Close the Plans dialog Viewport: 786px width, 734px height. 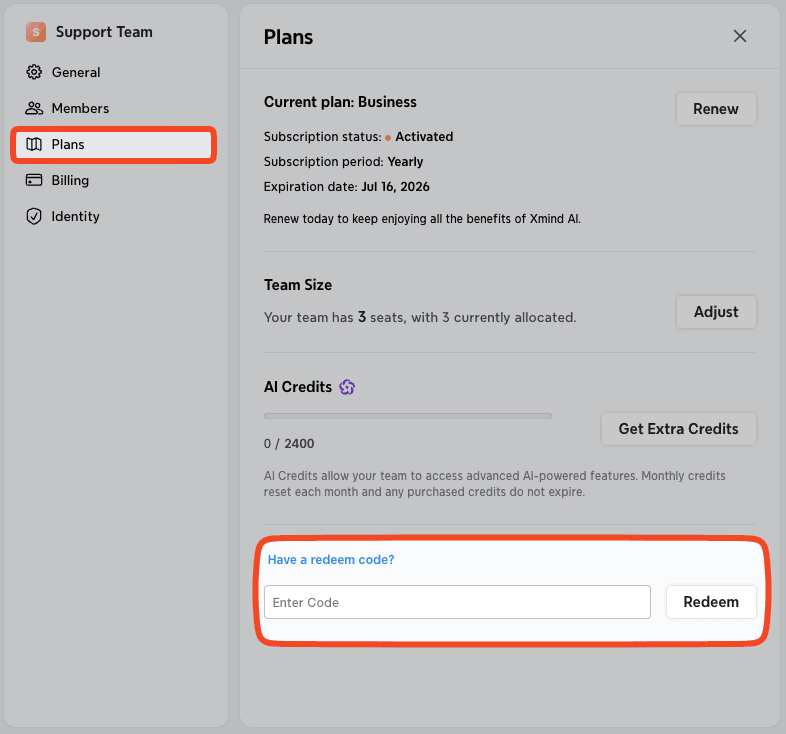(x=740, y=36)
